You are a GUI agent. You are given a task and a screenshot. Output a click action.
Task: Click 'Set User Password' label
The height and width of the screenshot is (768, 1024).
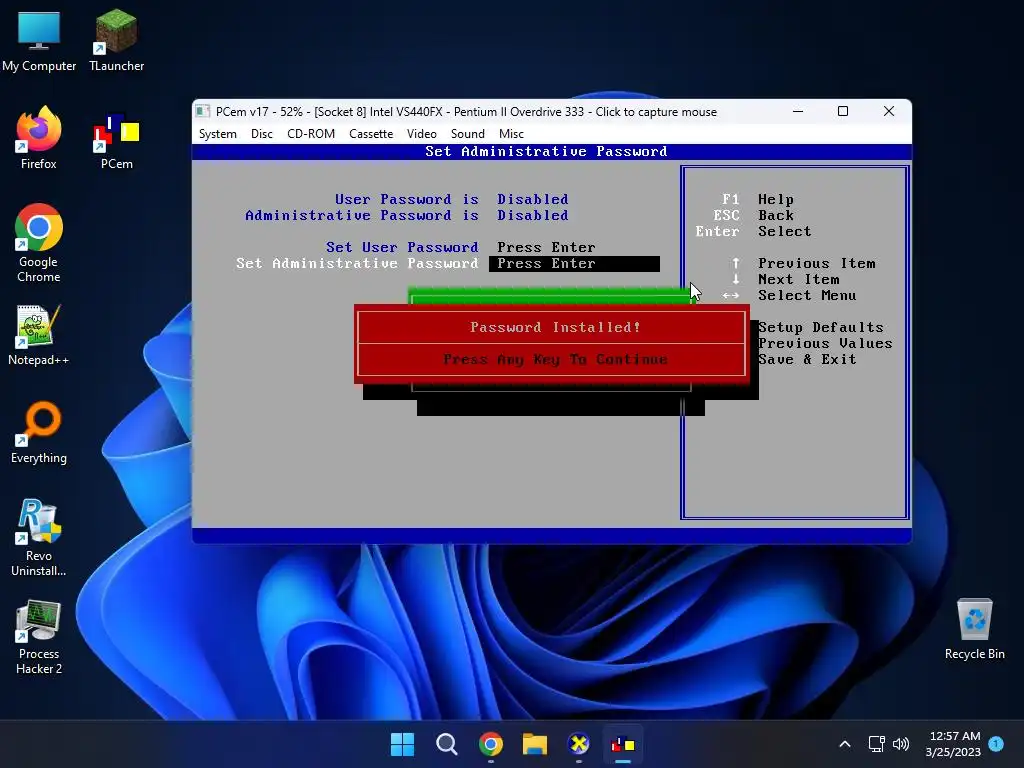pos(402,248)
